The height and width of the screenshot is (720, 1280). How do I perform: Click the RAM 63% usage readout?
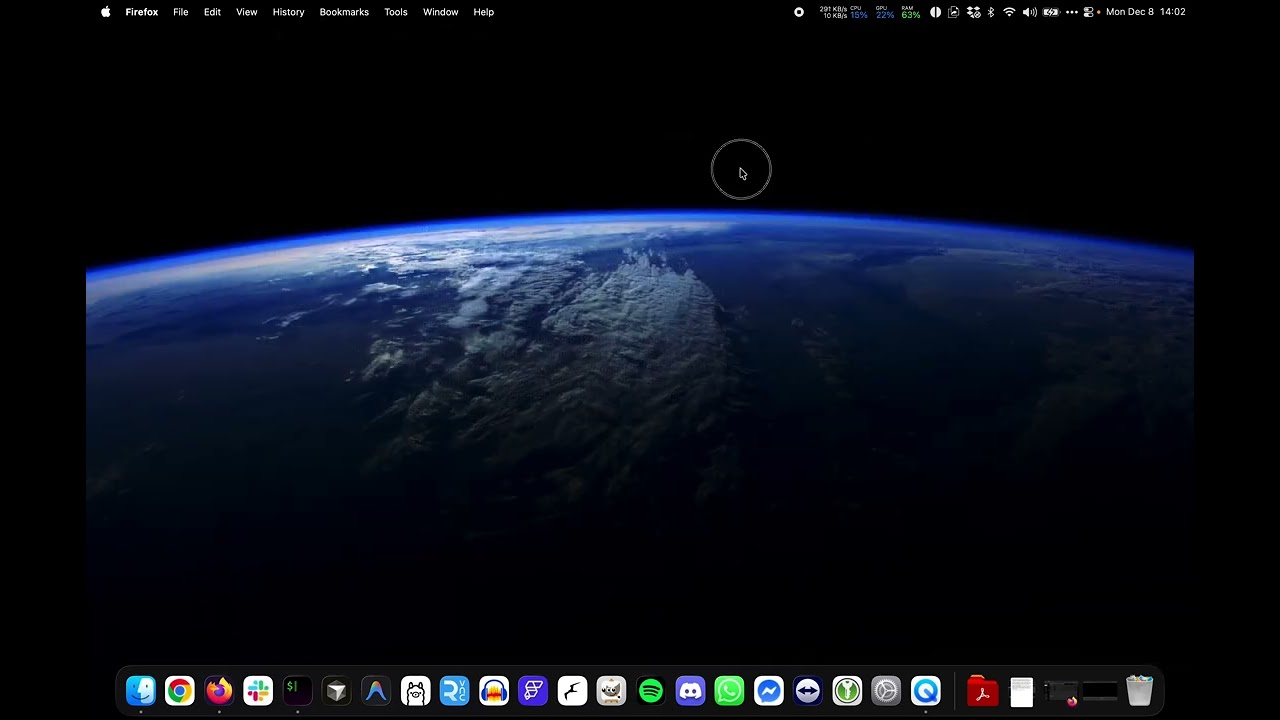point(910,12)
